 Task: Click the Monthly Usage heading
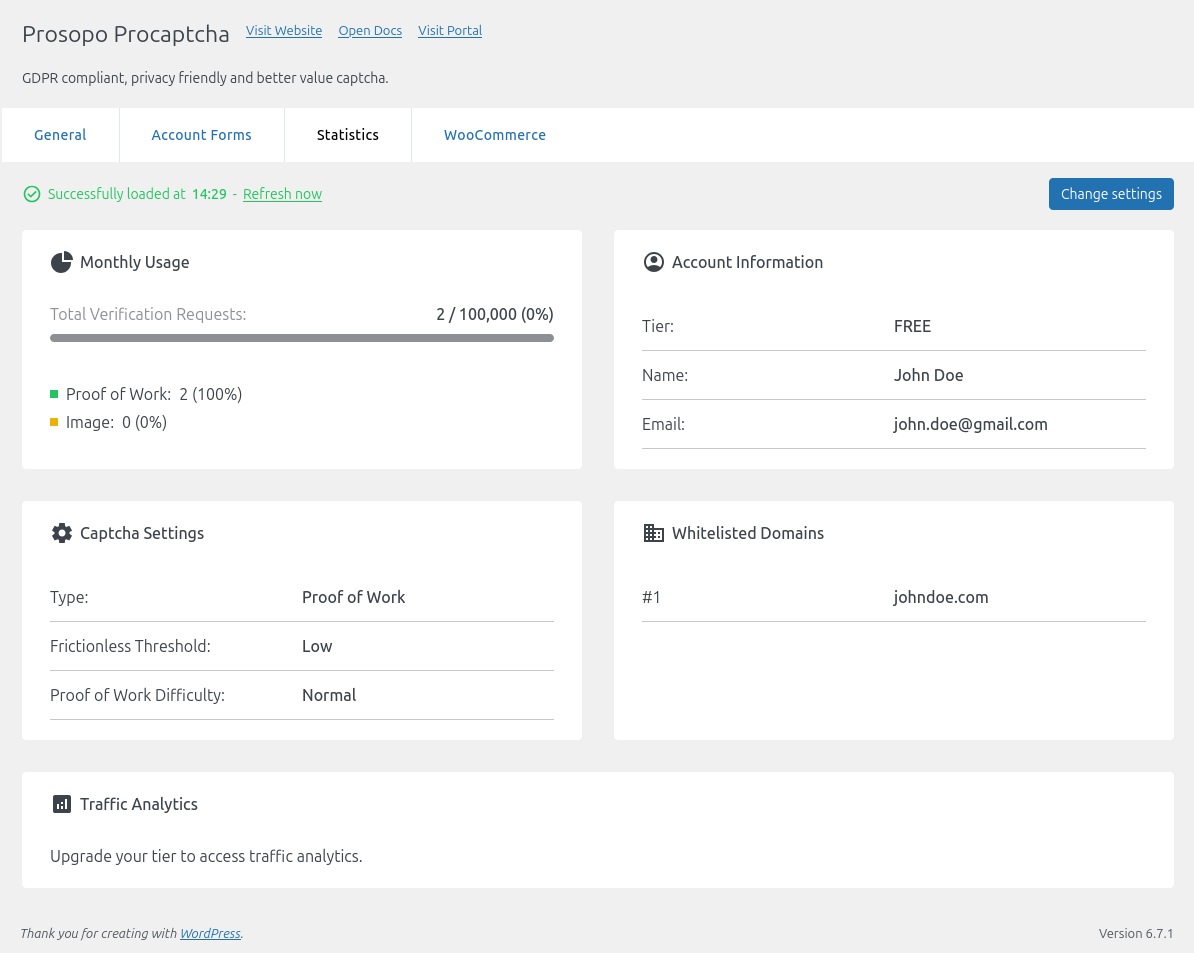click(135, 262)
